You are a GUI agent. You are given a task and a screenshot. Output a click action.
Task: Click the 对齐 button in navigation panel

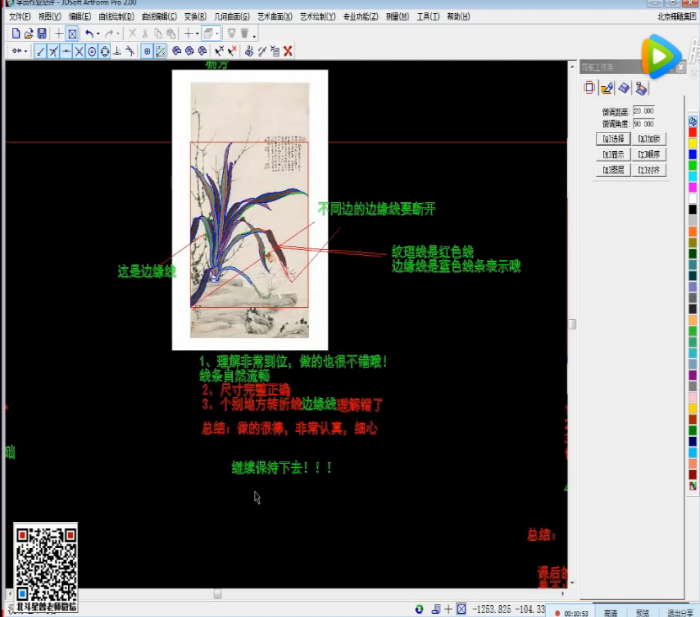tap(649, 170)
